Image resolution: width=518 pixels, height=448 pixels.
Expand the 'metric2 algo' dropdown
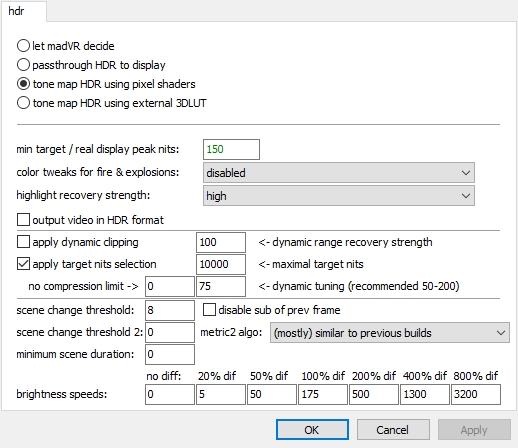[x=390, y=333]
